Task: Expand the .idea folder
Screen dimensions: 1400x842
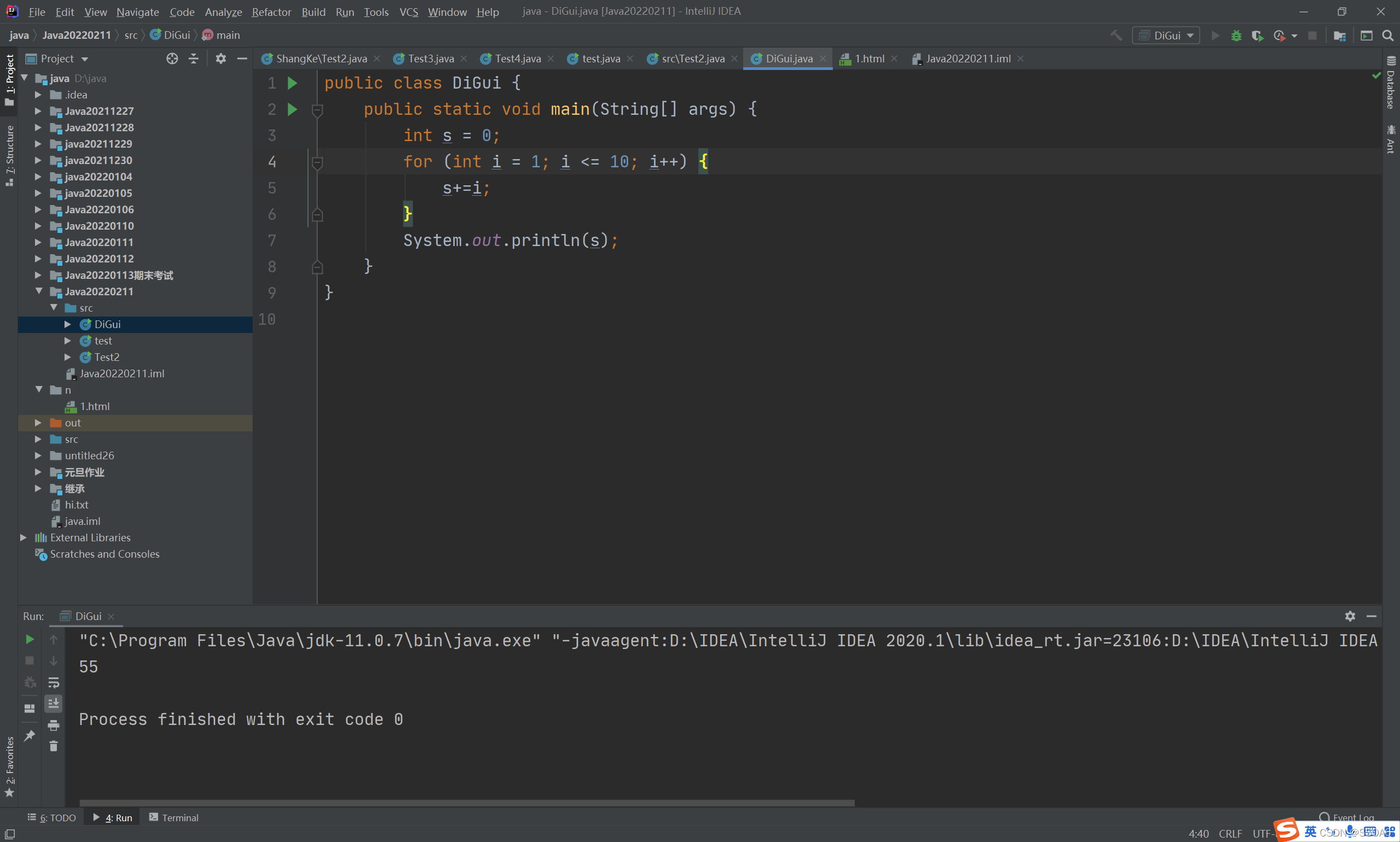Action: (x=38, y=95)
